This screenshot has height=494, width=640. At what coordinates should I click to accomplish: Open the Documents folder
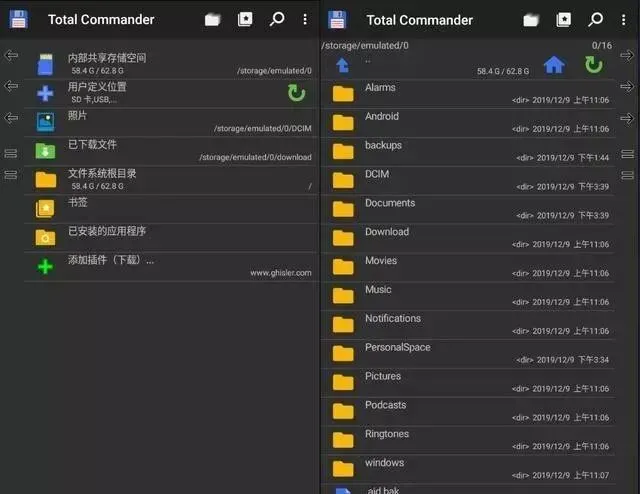469,209
